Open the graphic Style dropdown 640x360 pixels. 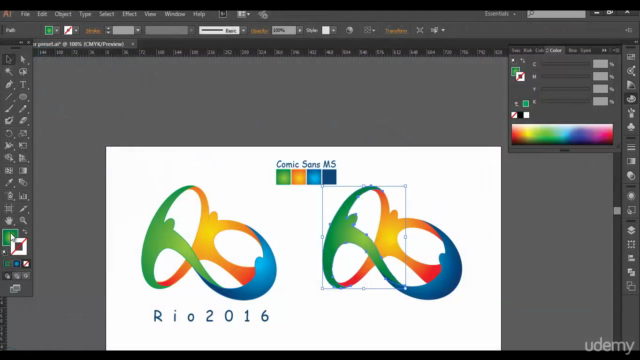click(x=334, y=31)
